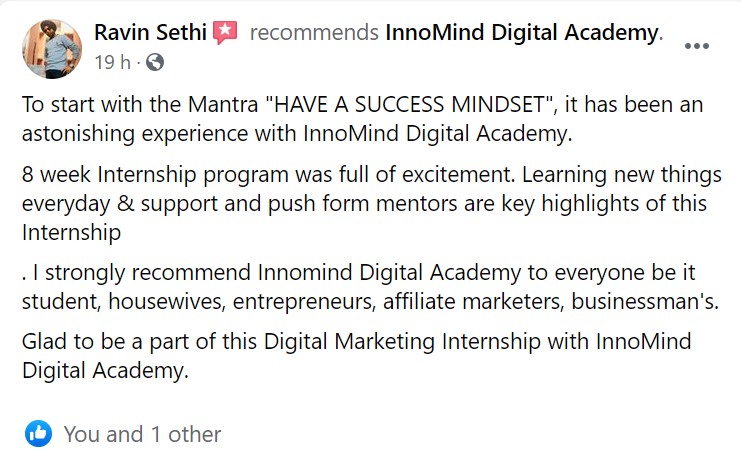This screenshot has height=466, width=741.
Task: Open InnoMind Digital Academy page link in header
Action: click(x=522, y=33)
